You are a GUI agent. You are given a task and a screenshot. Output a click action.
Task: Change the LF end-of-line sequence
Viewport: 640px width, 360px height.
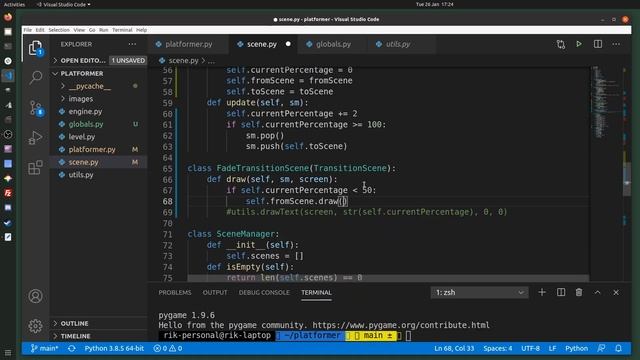(552, 348)
